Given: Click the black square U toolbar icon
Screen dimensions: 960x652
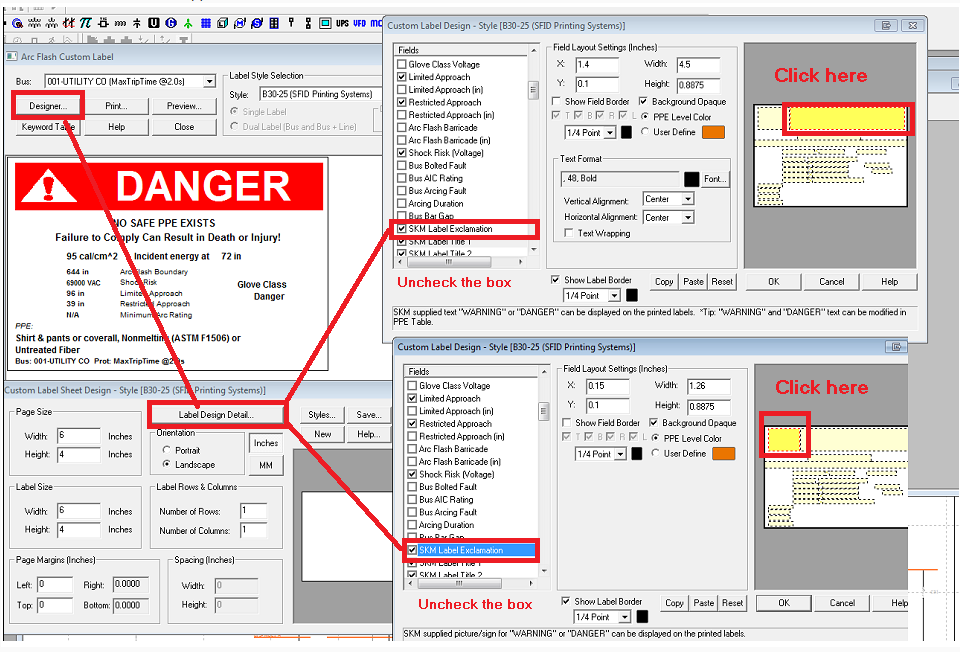Looking at the screenshot, I should click(x=153, y=22).
